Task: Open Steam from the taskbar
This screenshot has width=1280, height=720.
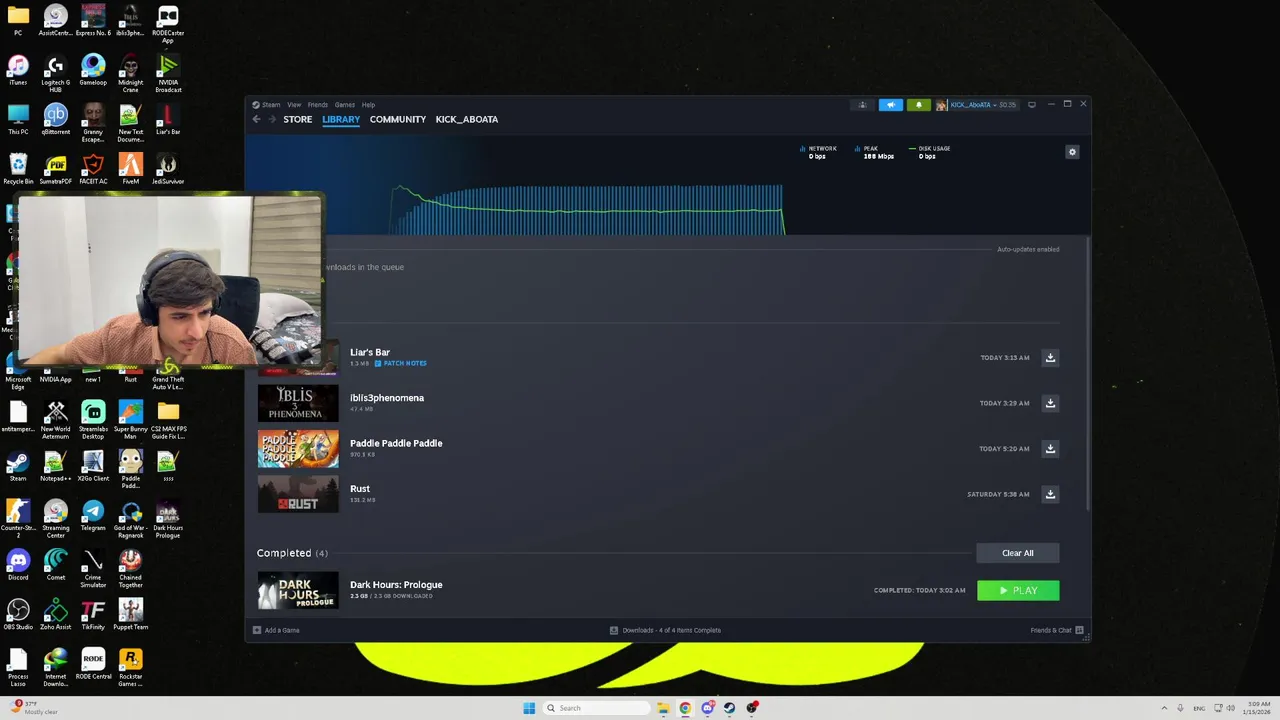Action: pos(729,708)
